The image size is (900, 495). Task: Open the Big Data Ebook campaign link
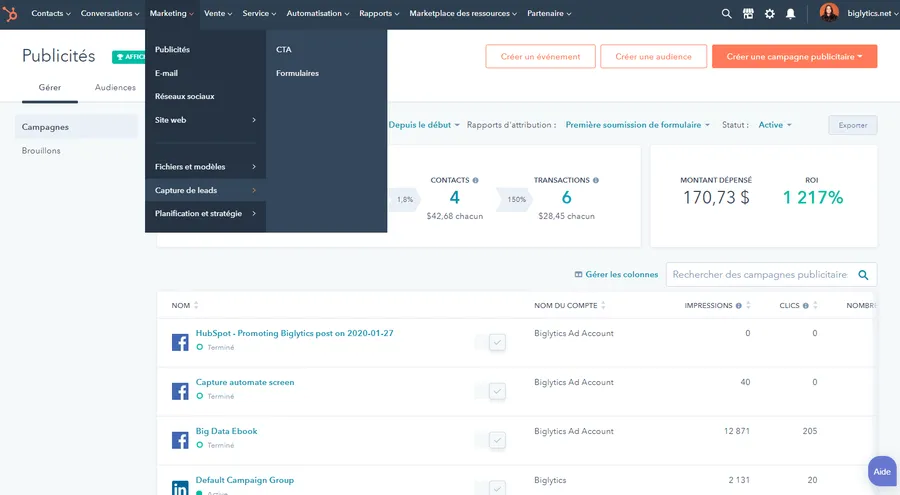pyautogui.click(x=226, y=431)
